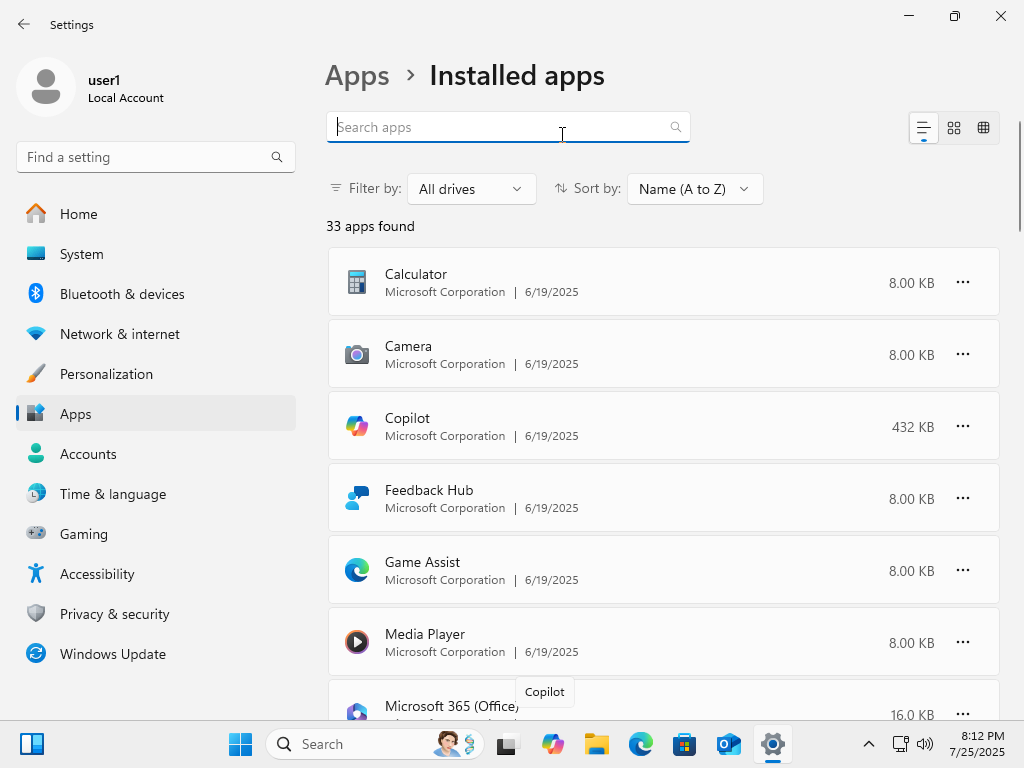
Task: Open Privacy & security settings
Action: coord(156,614)
